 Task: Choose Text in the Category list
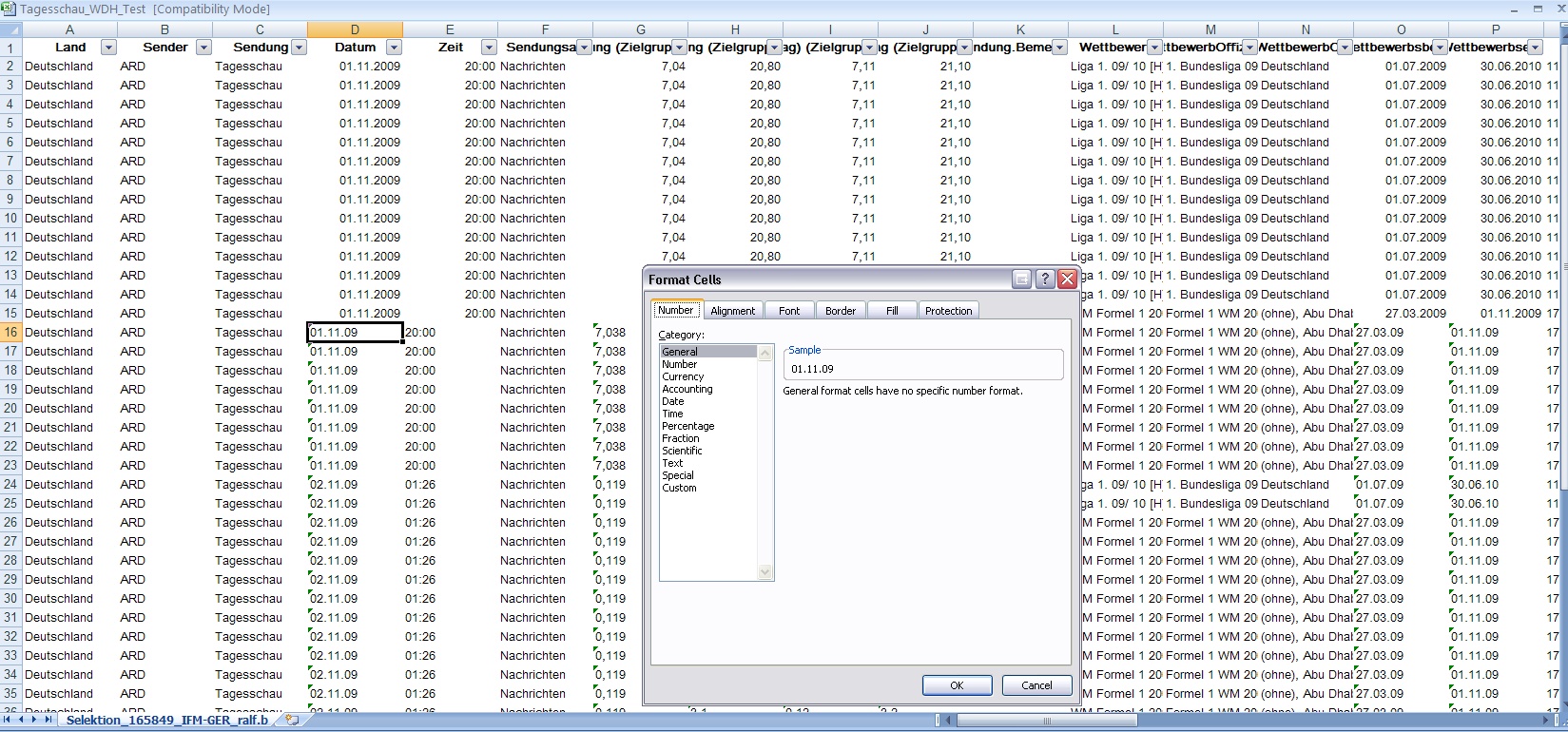point(708,463)
